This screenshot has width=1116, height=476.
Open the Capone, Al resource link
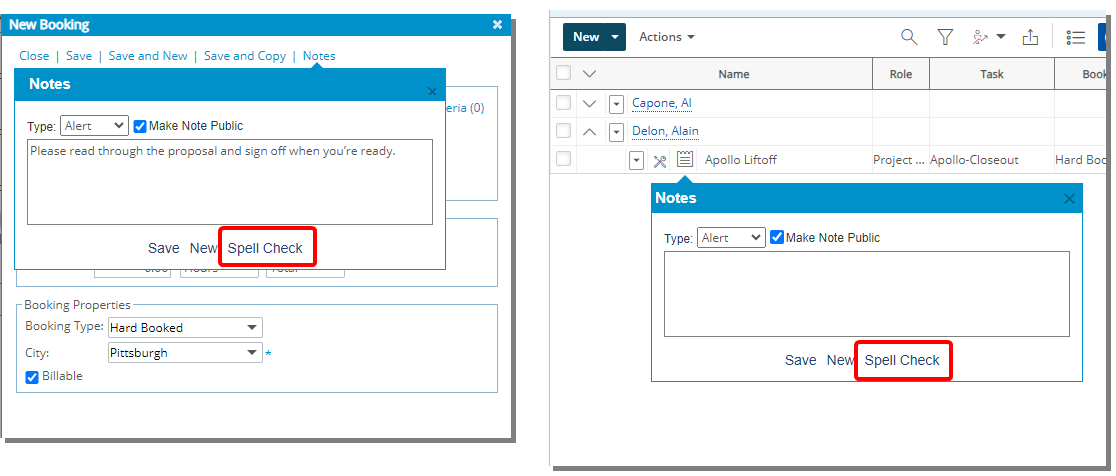point(662,103)
